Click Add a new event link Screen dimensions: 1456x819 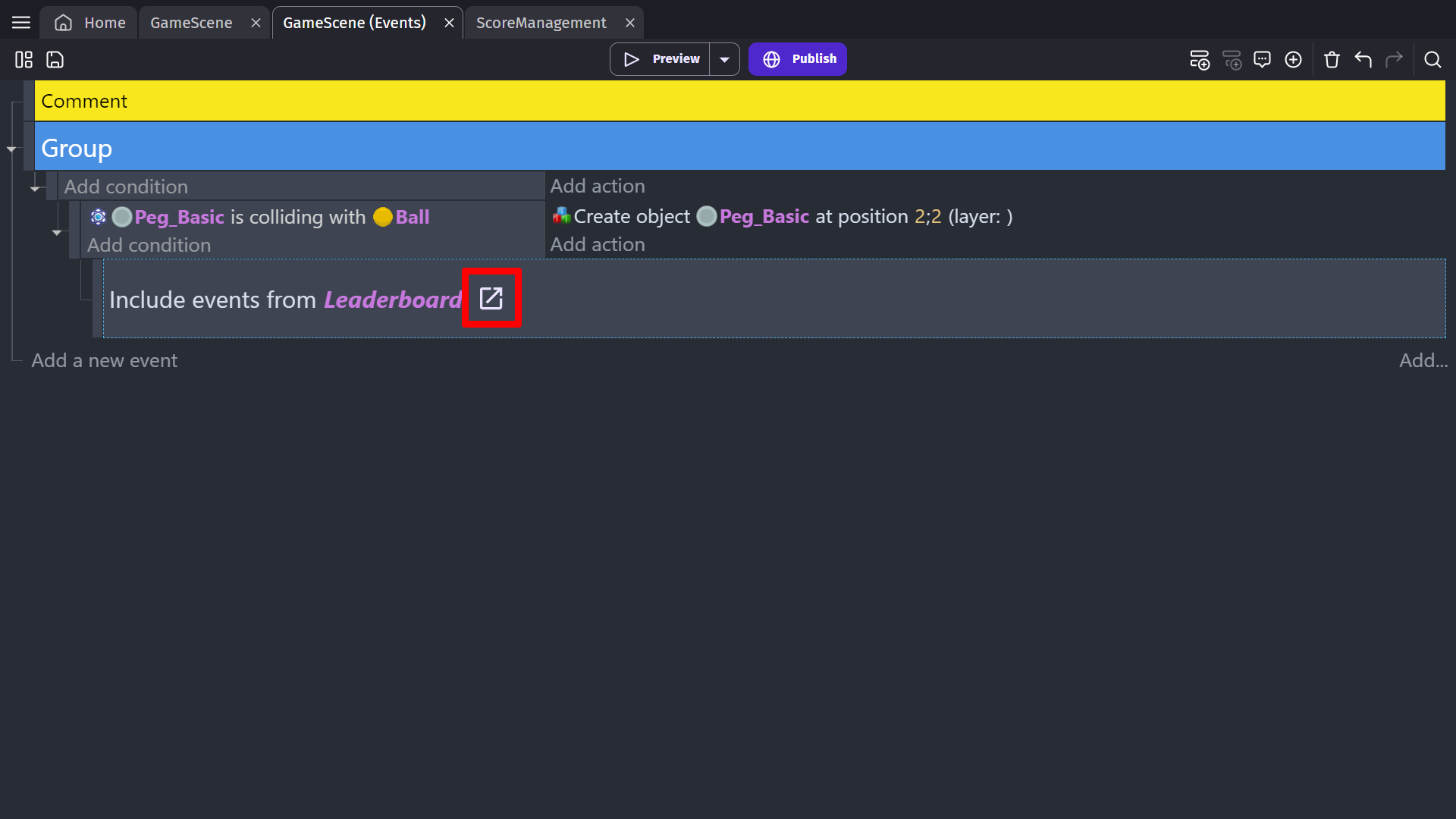point(104,360)
